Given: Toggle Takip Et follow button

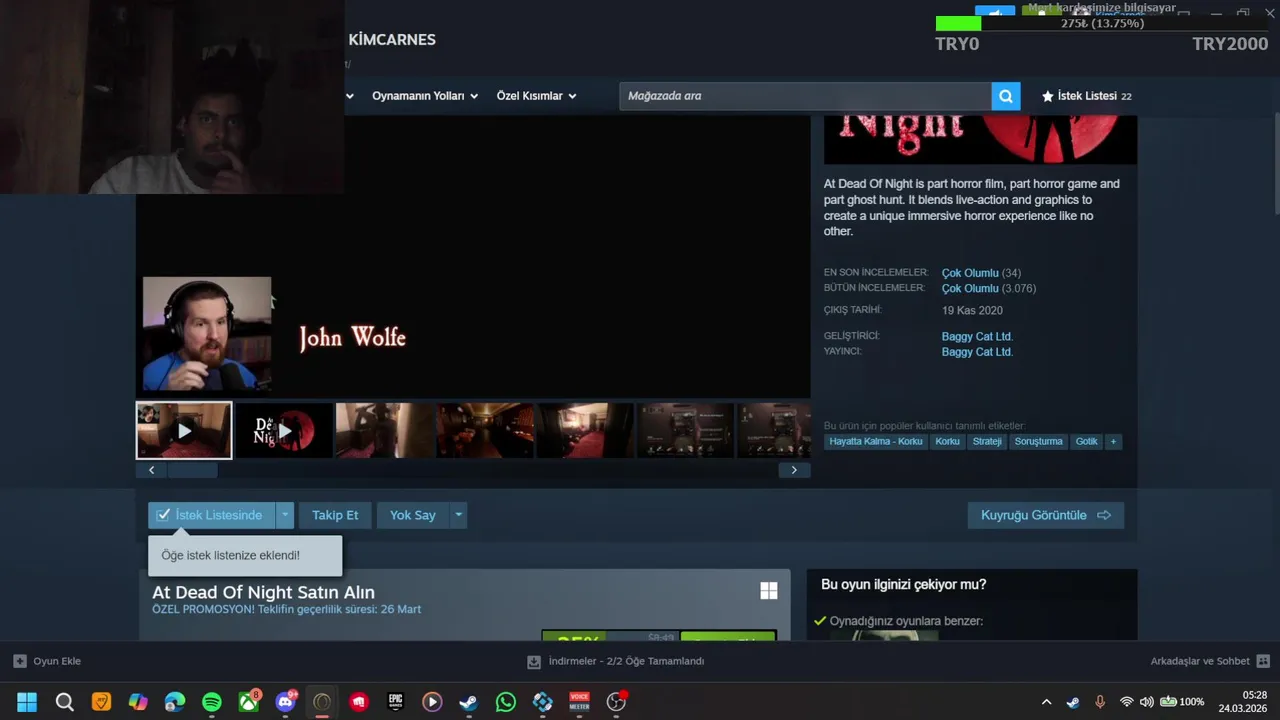Looking at the screenshot, I should click(x=335, y=515).
